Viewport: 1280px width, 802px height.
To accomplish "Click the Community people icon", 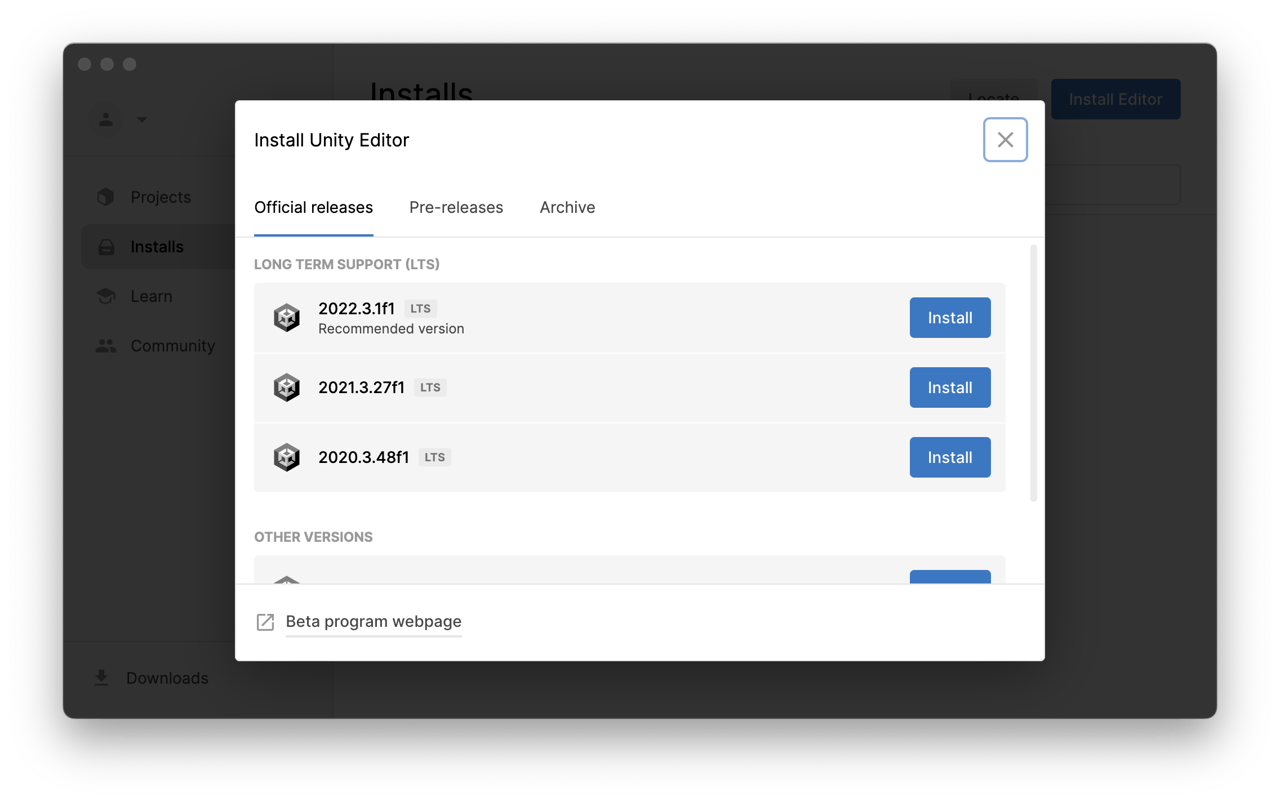I will pyautogui.click(x=106, y=346).
